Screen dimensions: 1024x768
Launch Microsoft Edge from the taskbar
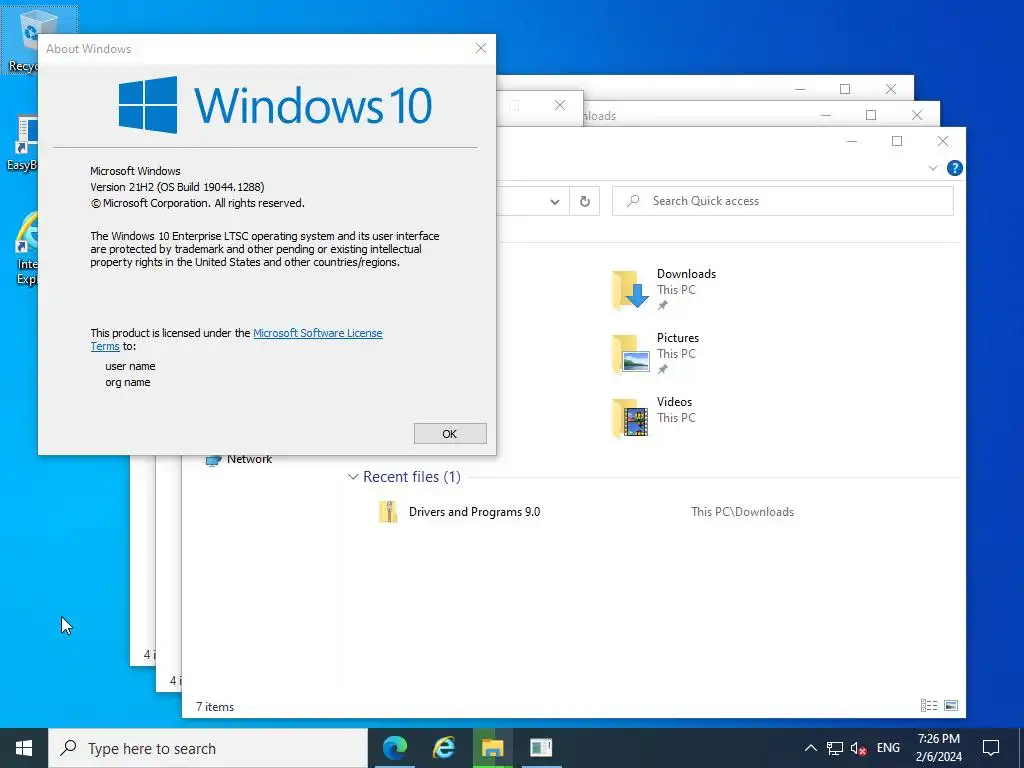pos(394,748)
